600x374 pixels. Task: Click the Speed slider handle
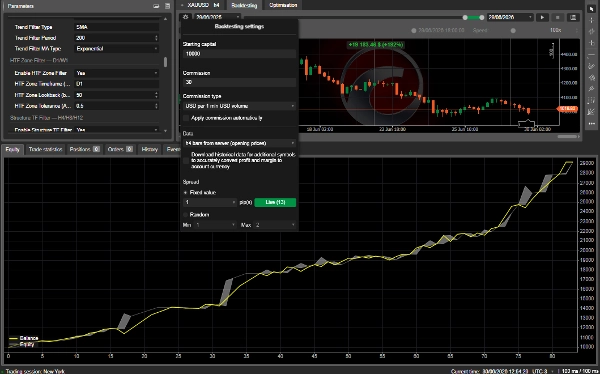[x=513, y=31]
